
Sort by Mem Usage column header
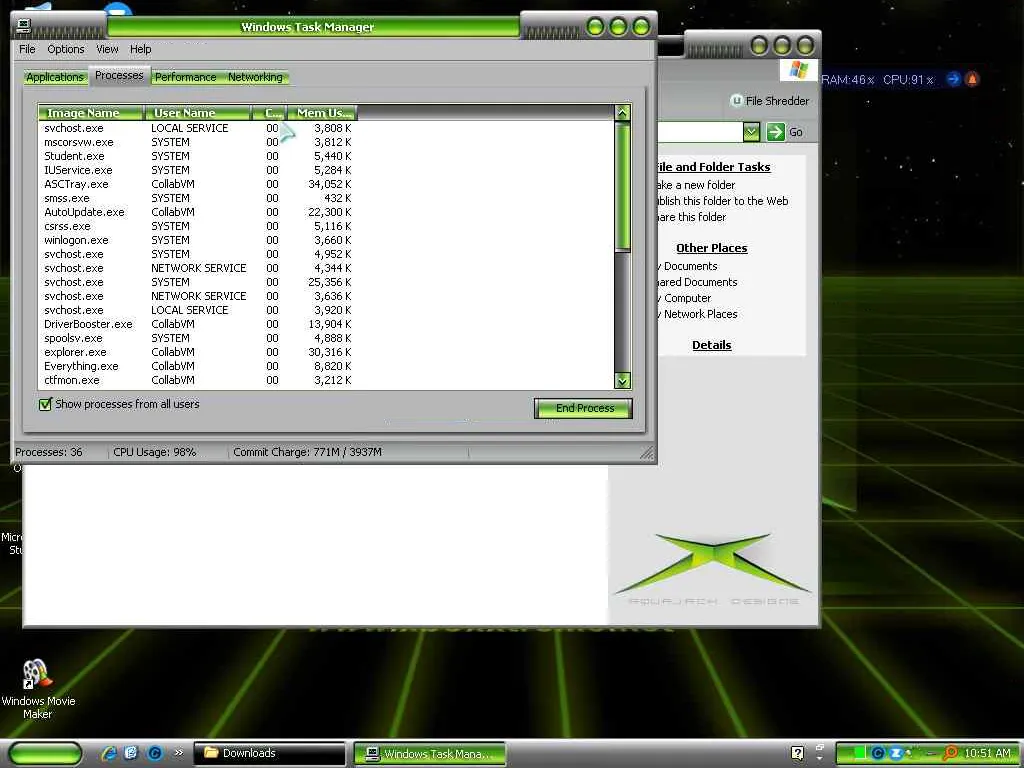point(323,113)
